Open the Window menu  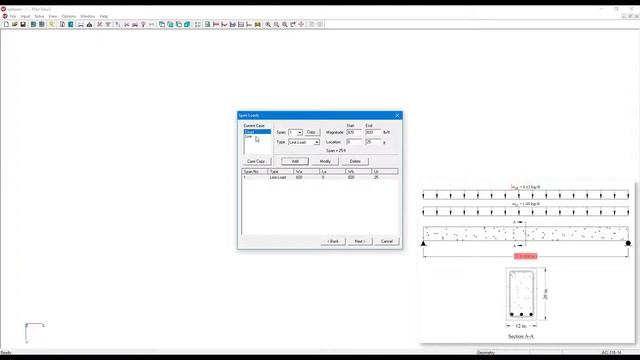(87, 16)
